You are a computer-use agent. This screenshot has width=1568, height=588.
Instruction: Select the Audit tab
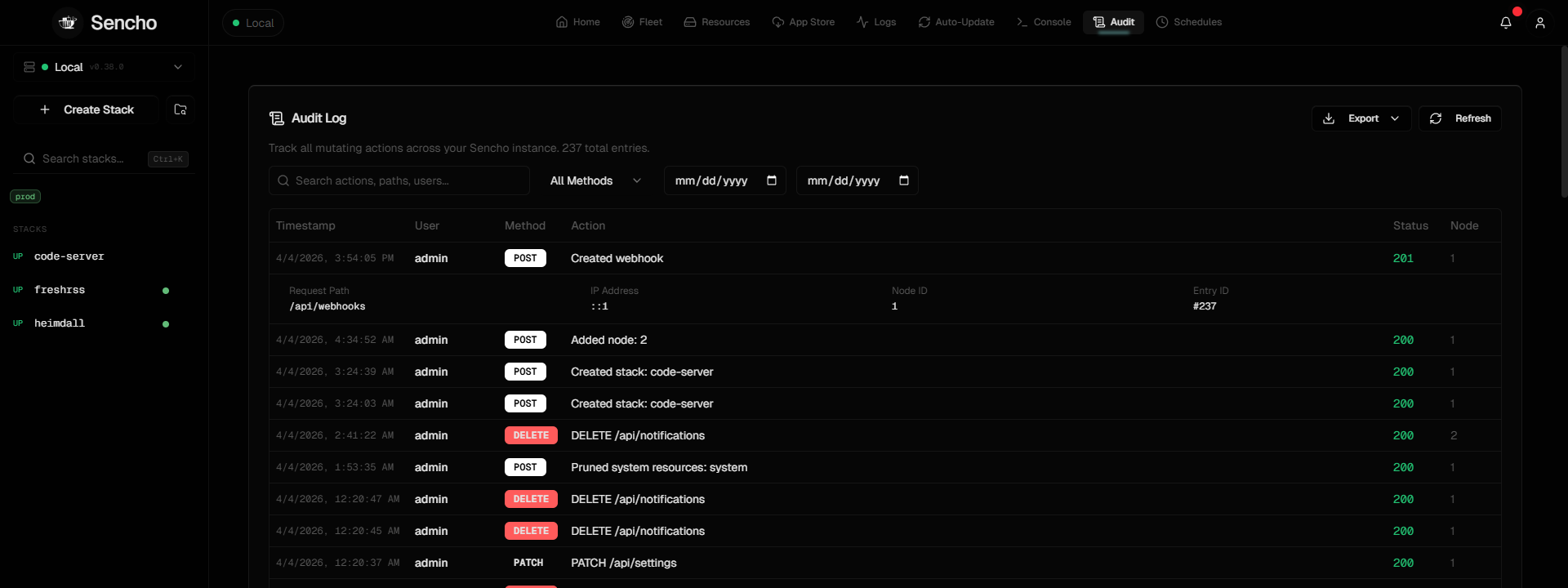point(1114,22)
